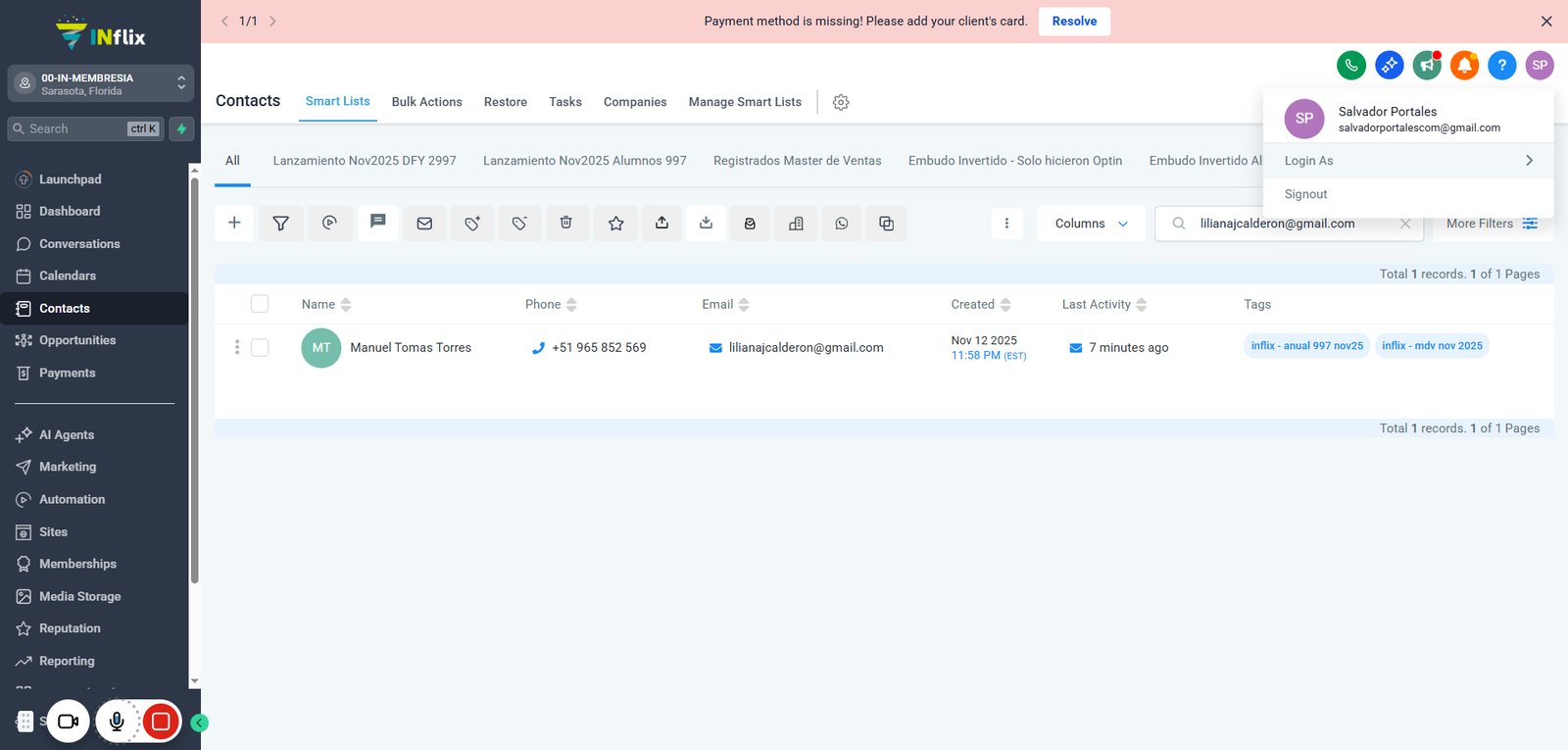Open the contacts settings gear icon

(x=841, y=102)
